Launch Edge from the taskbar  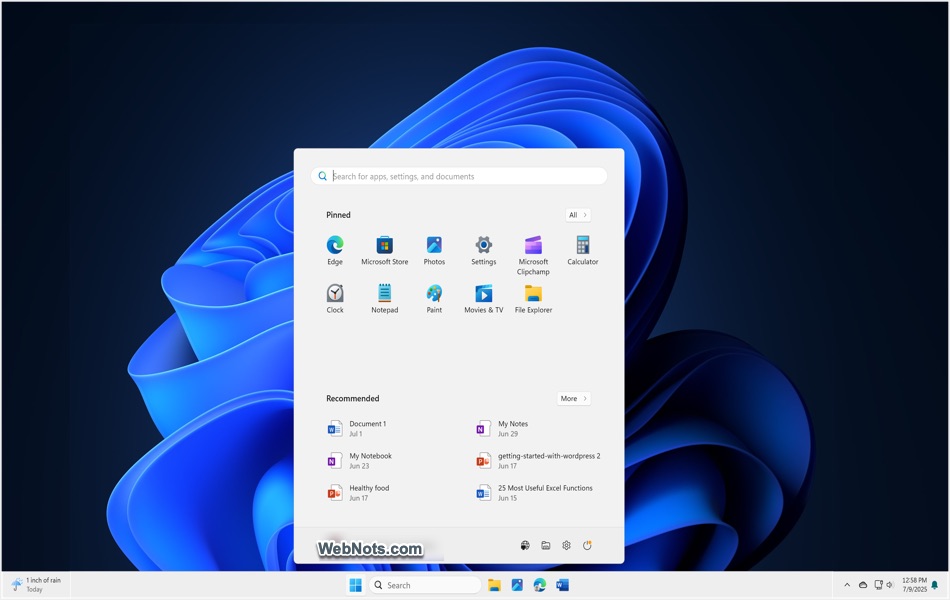(539, 585)
